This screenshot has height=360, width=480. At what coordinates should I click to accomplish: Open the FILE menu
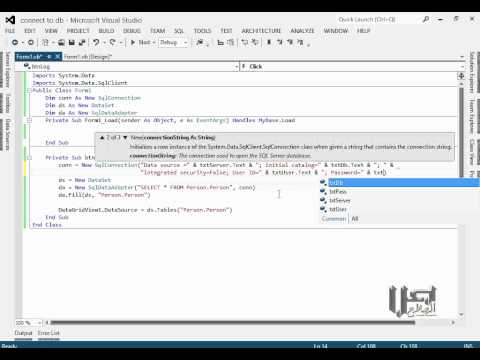coord(10,31)
